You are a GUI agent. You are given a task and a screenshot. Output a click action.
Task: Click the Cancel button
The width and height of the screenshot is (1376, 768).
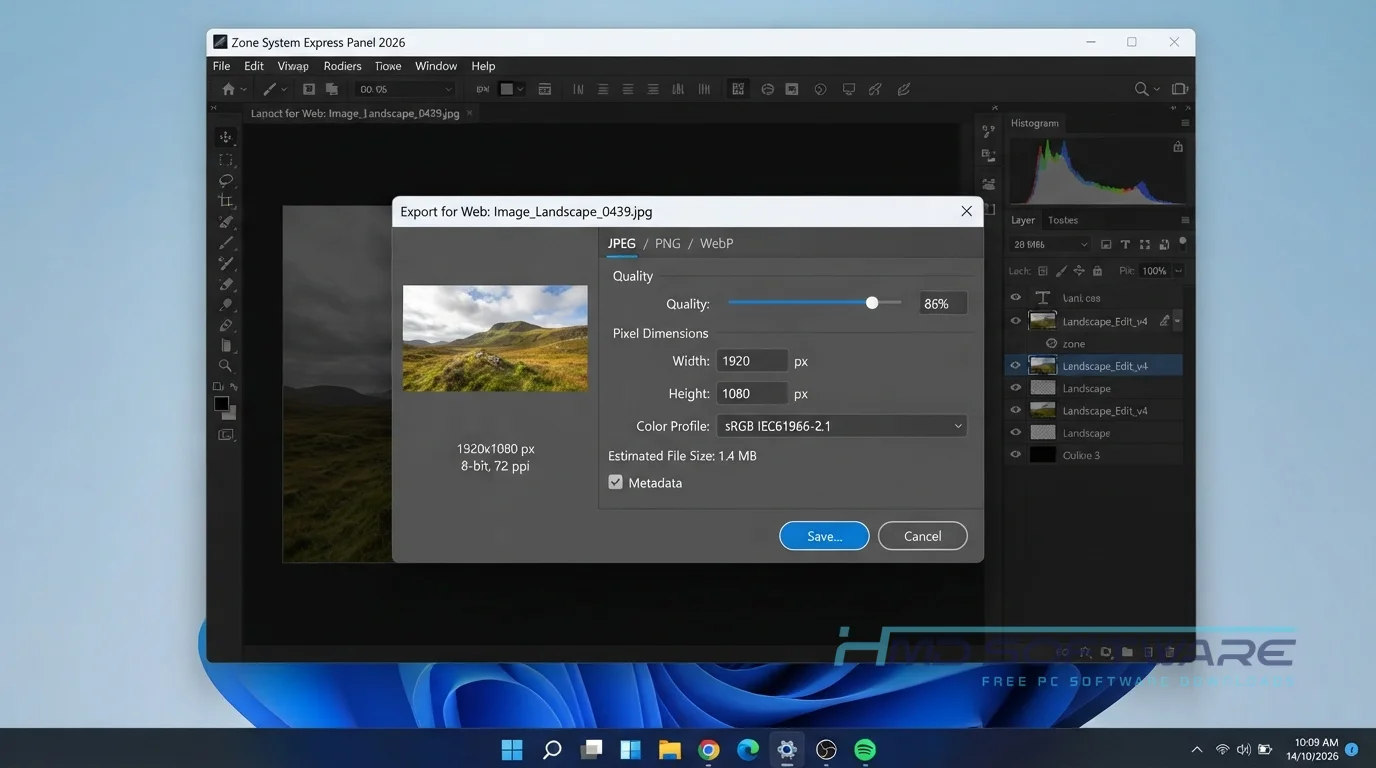[922, 536]
